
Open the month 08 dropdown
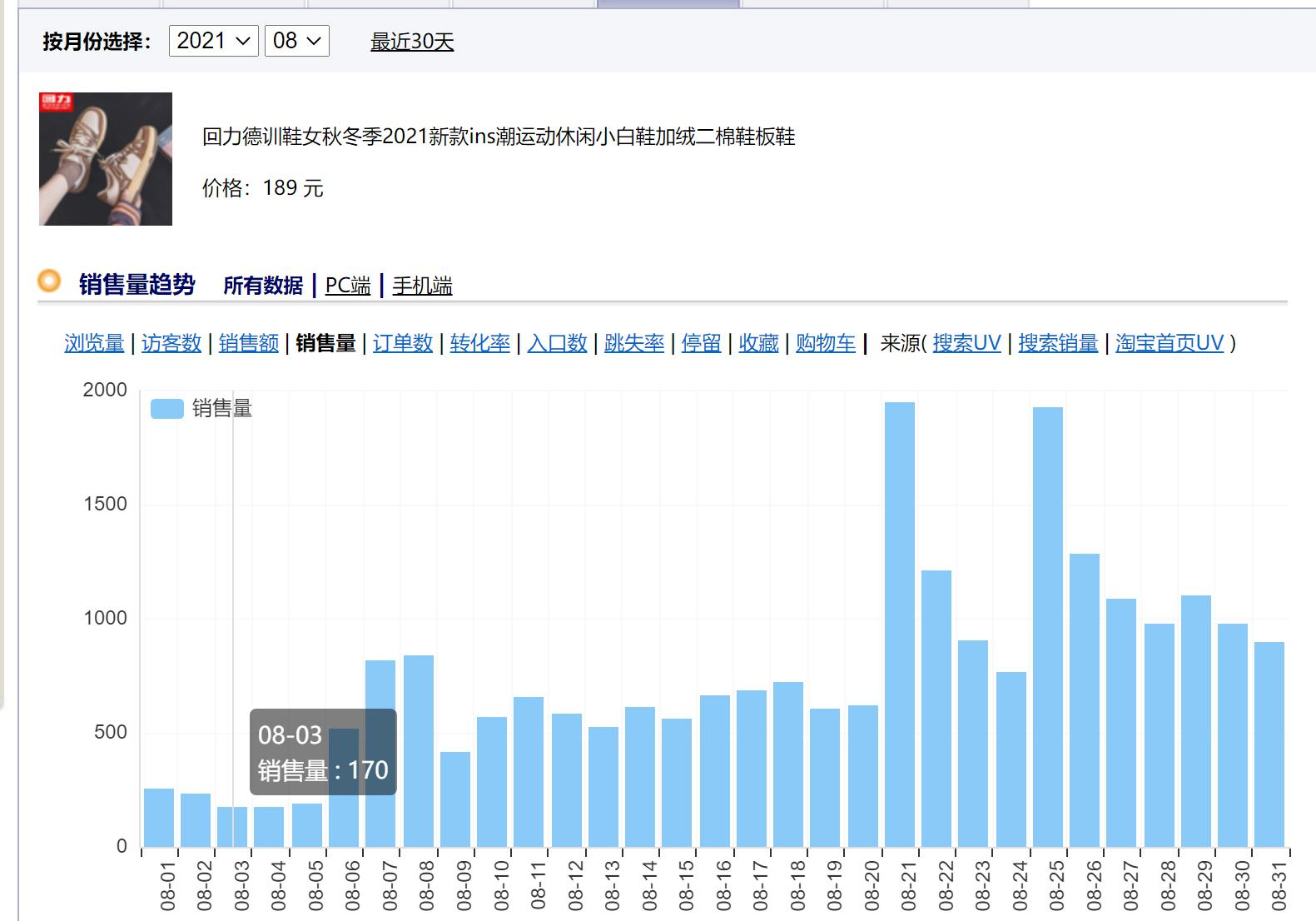pyautogui.click(x=296, y=41)
